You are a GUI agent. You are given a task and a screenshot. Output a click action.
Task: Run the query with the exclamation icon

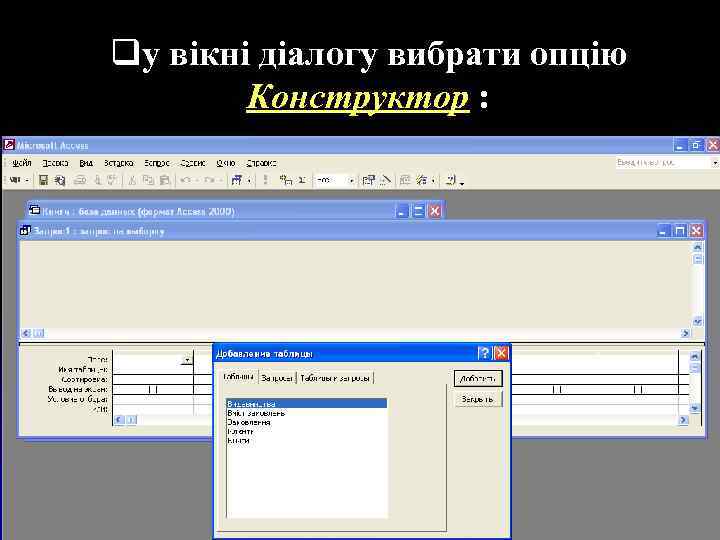click(265, 180)
